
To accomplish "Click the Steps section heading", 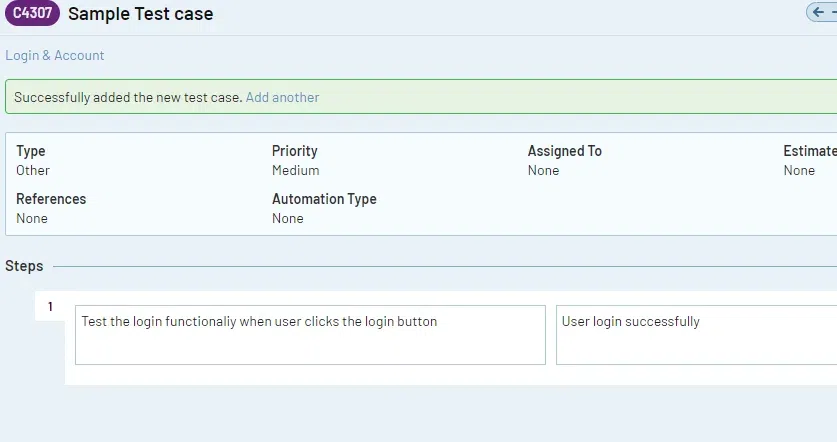I will point(24,266).
